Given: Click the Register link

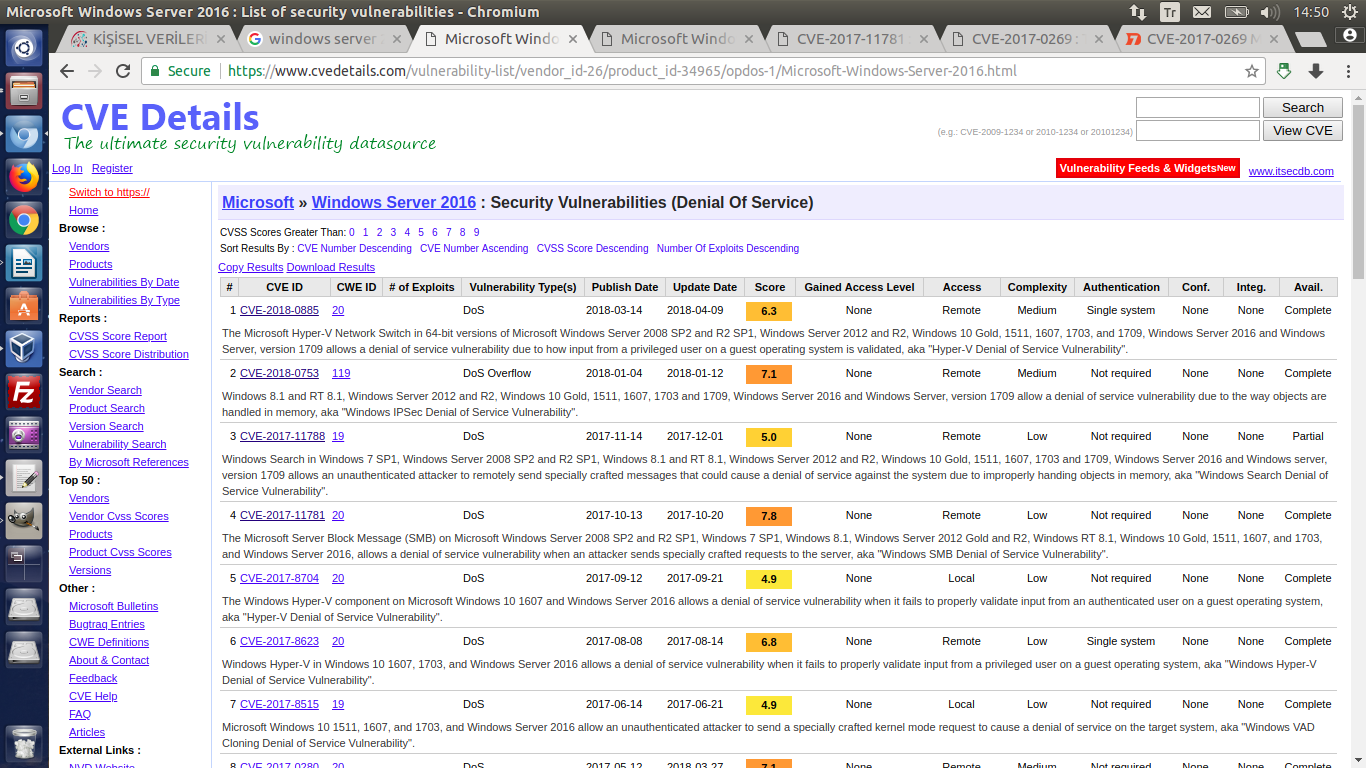Looking at the screenshot, I should click(x=112, y=168).
